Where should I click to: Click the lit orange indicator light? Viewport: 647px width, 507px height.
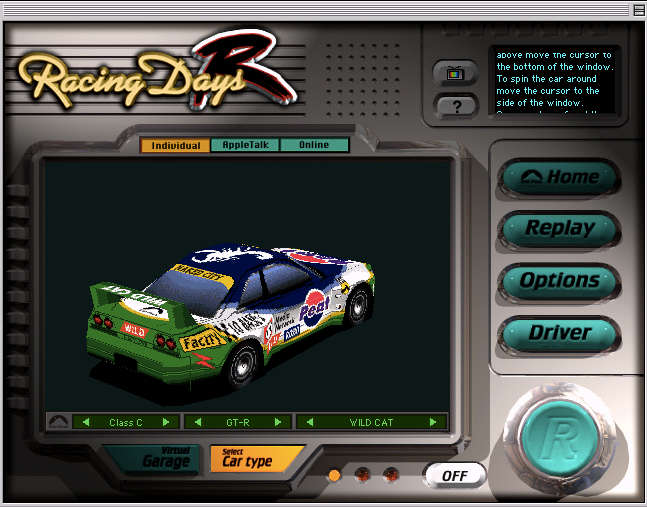[334, 475]
